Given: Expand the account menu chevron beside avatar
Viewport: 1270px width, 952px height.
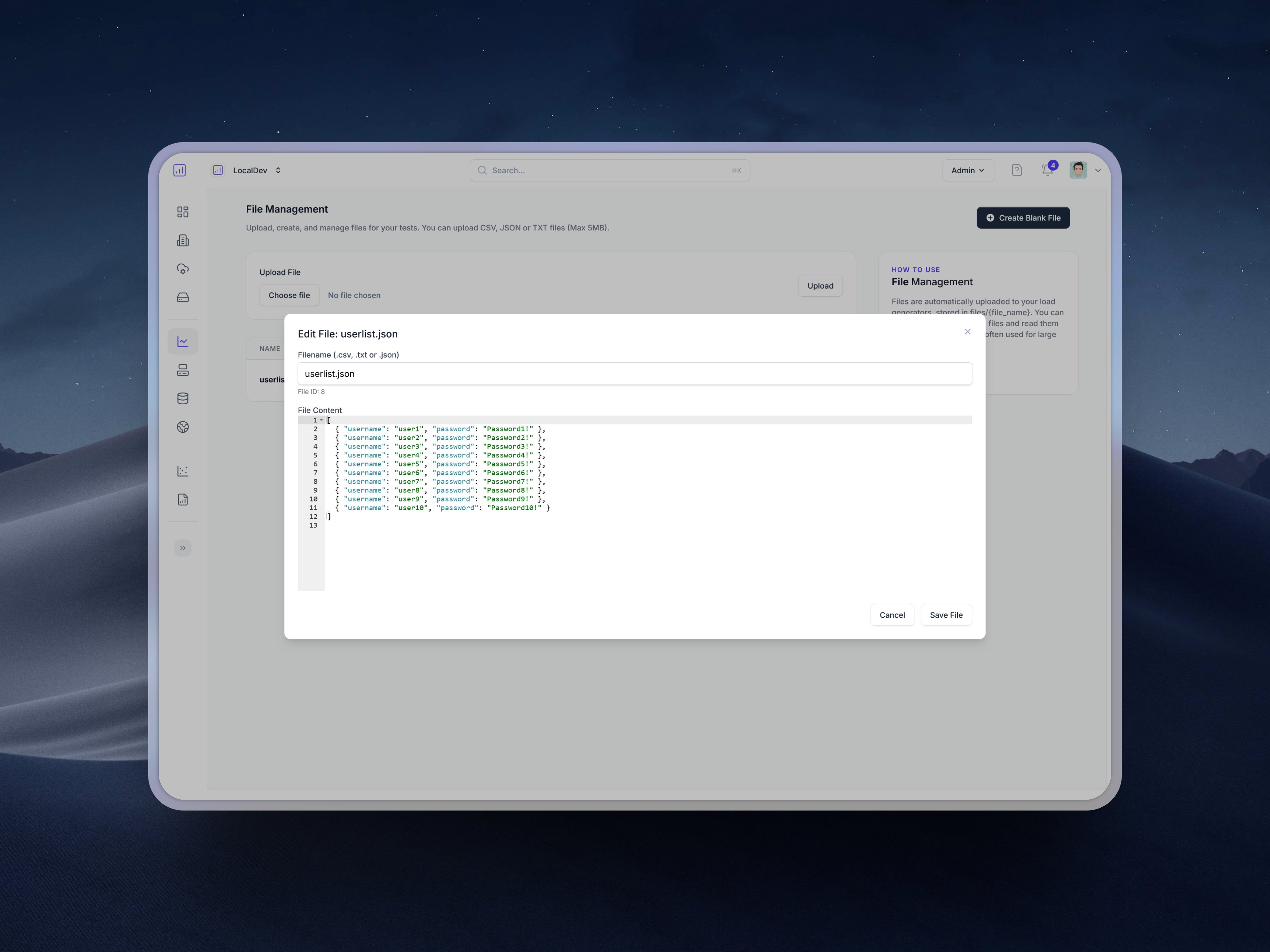Looking at the screenshot, I should (1098, 171).
